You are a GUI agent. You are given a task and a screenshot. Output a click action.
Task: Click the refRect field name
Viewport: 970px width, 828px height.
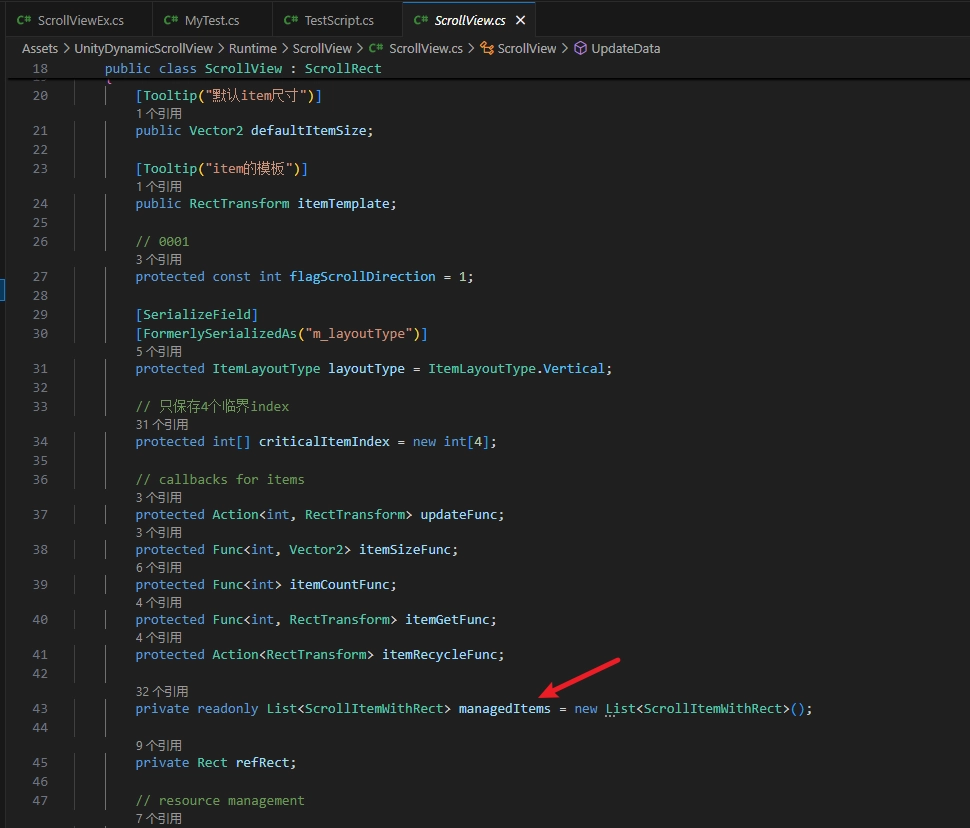[x=262, y=763]
